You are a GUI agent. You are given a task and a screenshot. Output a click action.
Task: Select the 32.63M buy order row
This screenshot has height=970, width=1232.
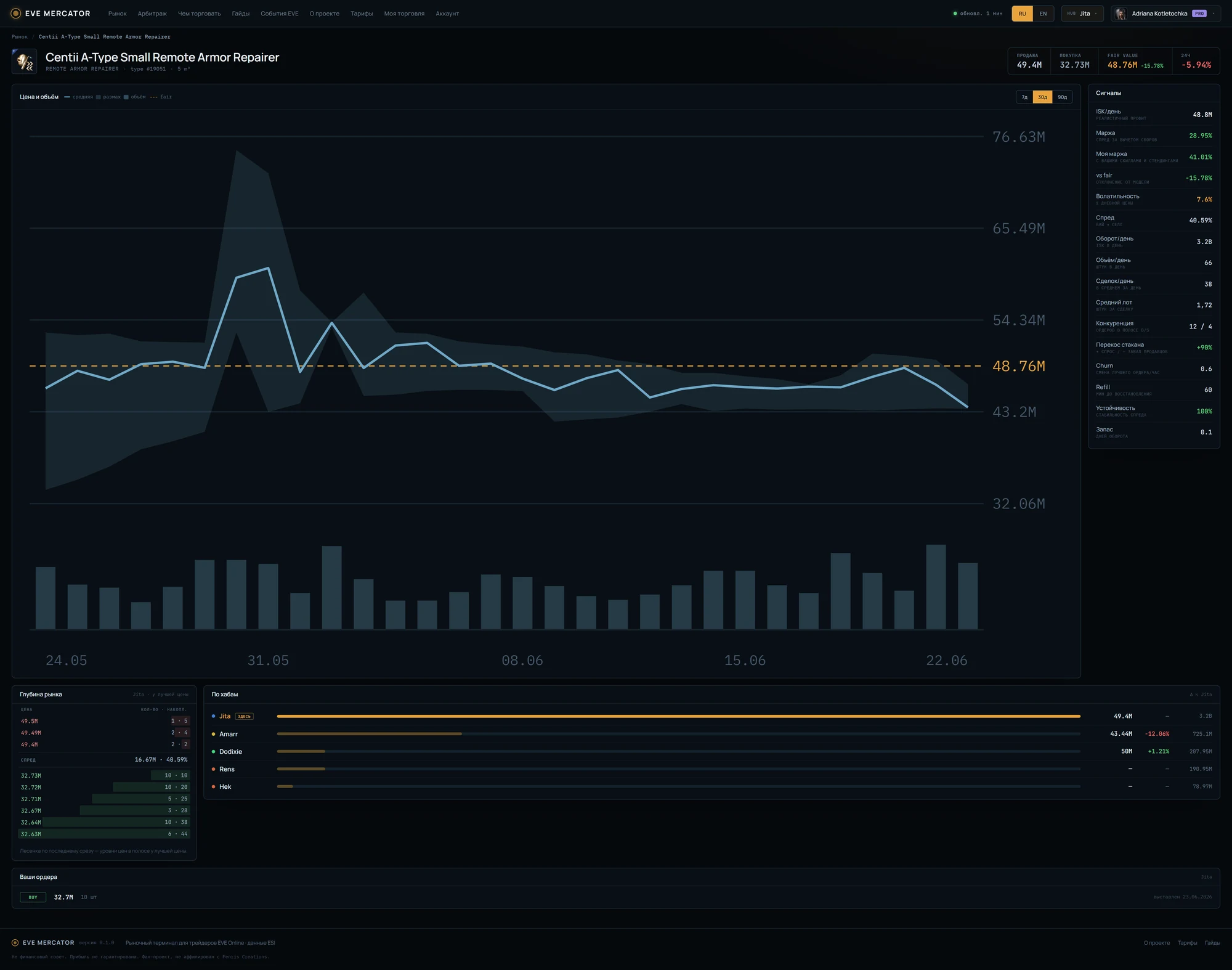[x=104, y=834]
